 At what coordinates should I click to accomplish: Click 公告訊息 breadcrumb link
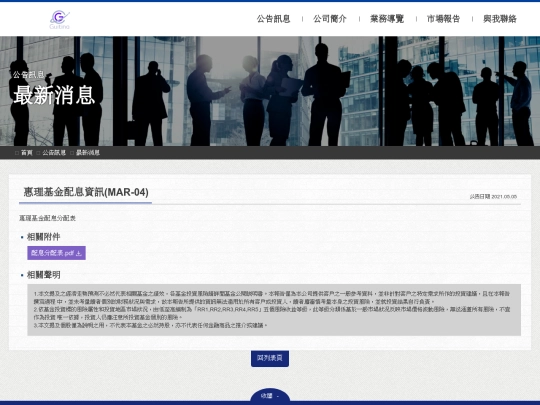54,153
